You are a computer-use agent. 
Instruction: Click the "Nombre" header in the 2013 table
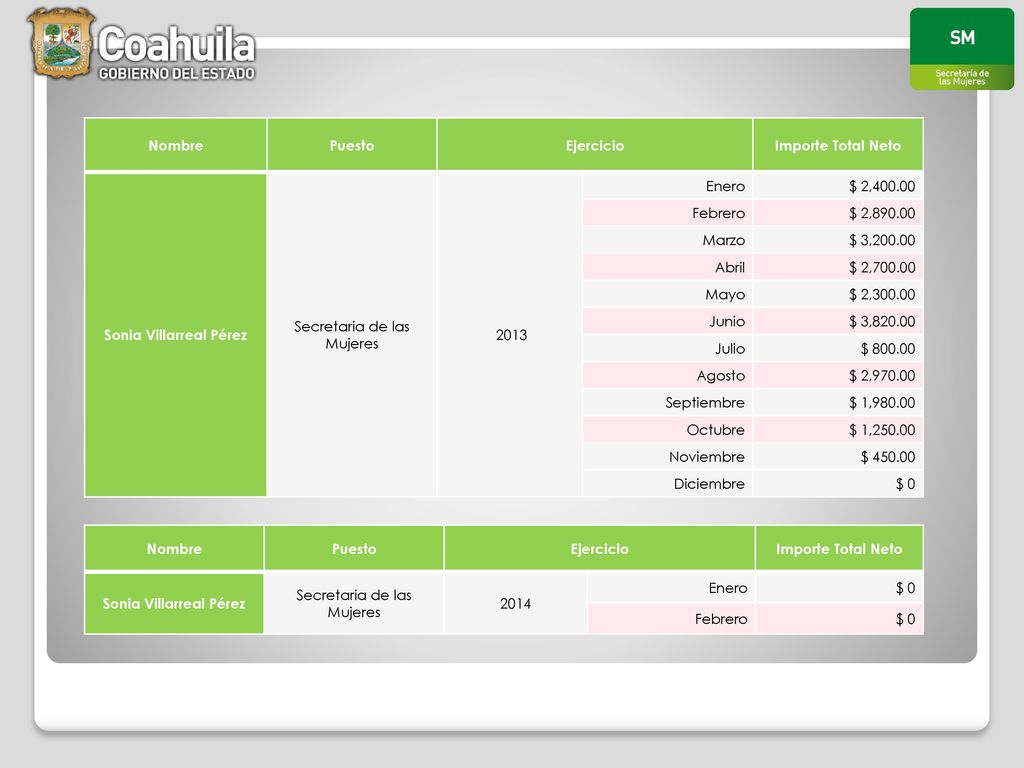pyautogui.click(x=176, y=145)
